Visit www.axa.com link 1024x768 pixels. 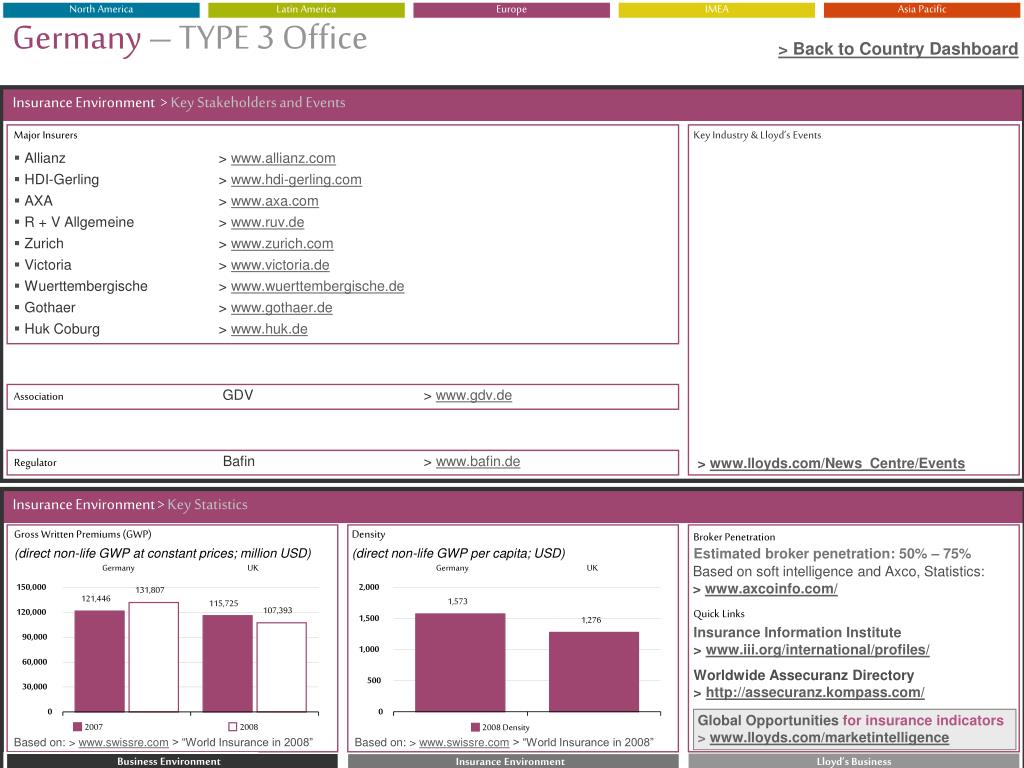pos(274,201)
